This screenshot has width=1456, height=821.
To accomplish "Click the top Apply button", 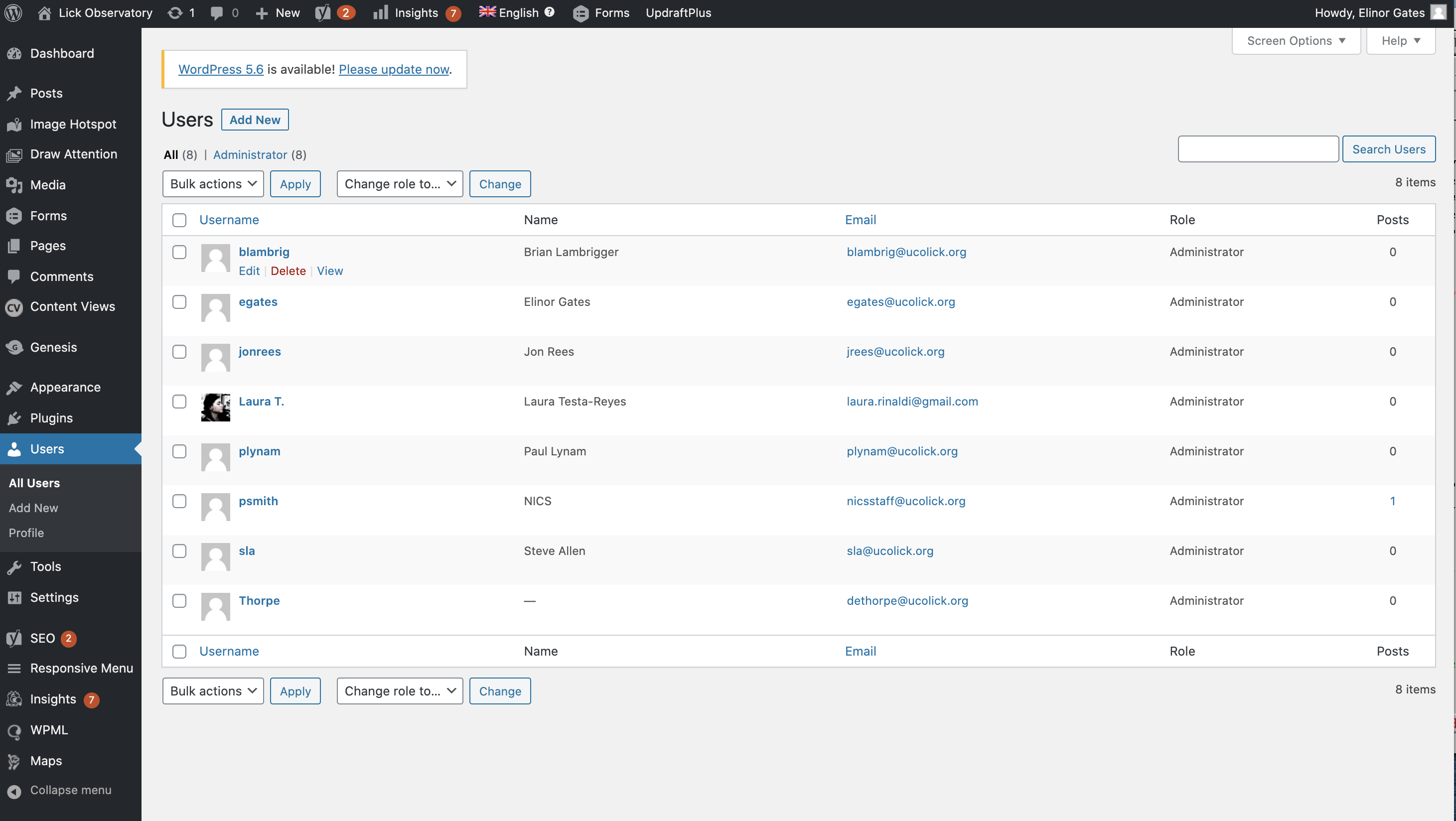I will pos(295,184).
